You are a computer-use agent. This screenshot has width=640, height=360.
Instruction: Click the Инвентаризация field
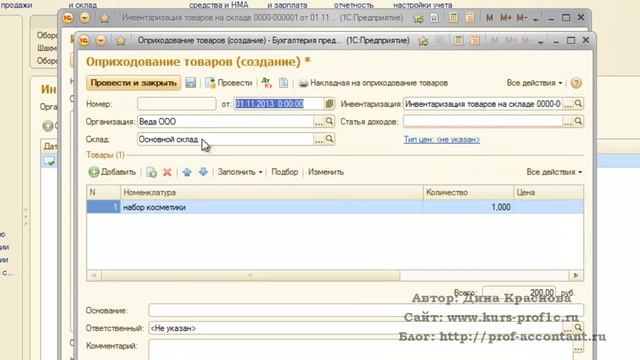tap(482, 104)
